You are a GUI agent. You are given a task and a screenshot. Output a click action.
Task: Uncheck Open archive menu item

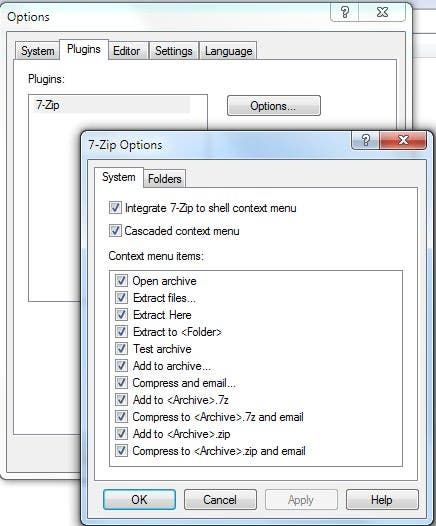click(x=121, y=280)
